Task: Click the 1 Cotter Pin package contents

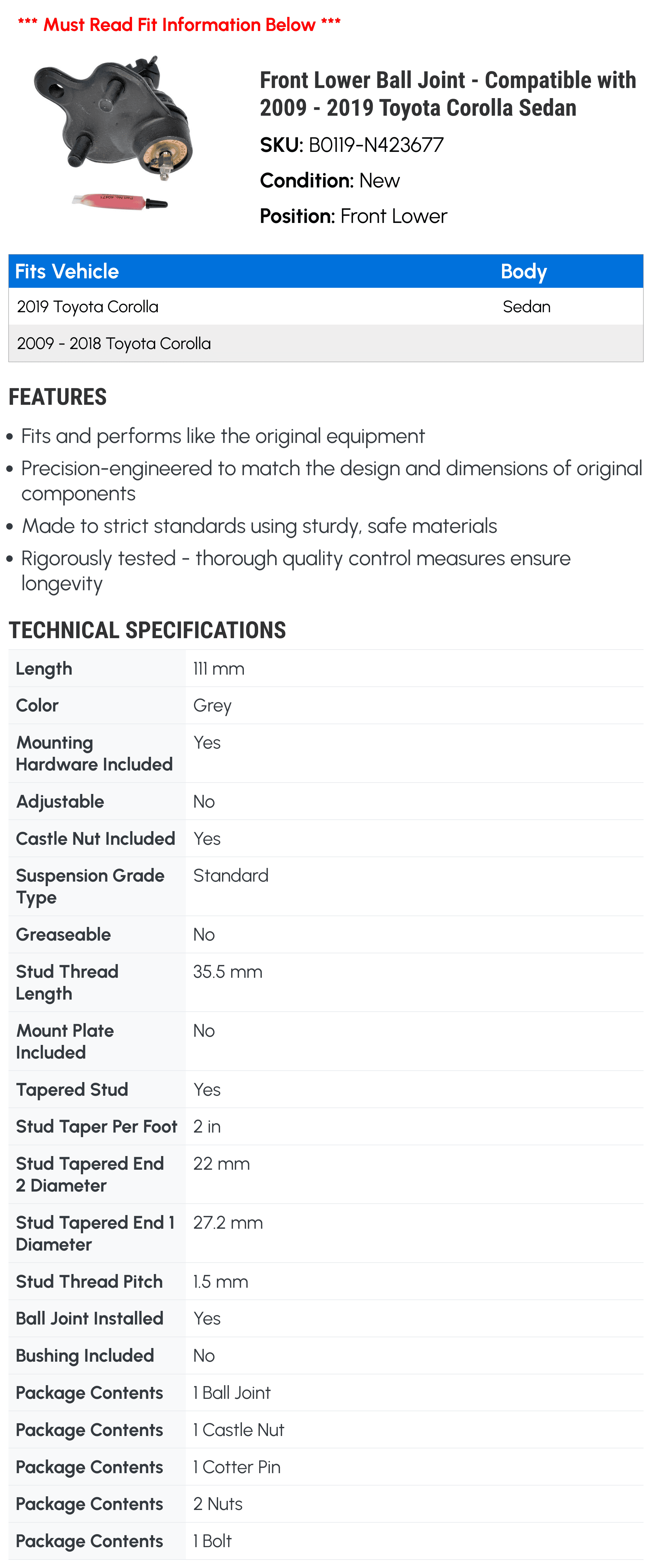Action: [237, 1467]
